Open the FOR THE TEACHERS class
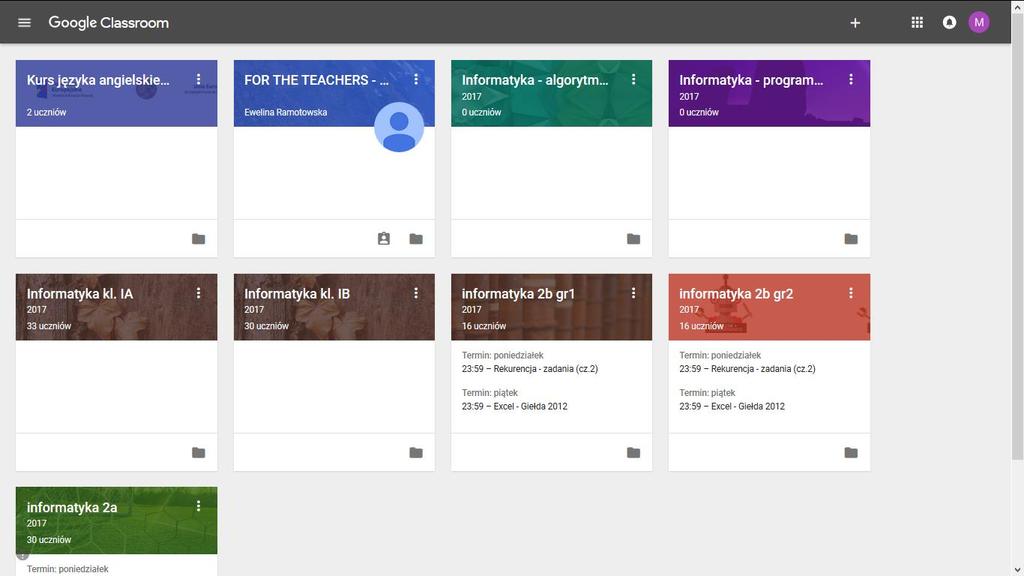 (x=316, y=80)
